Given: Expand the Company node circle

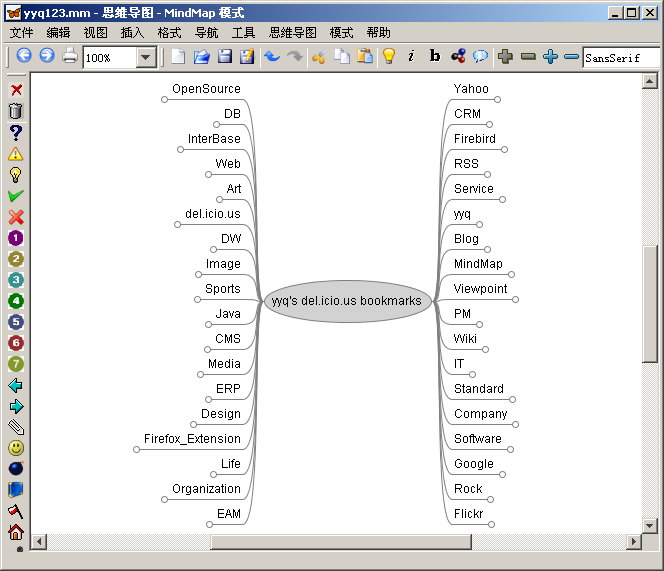Looking at the screenshot, I should [515, 424].
